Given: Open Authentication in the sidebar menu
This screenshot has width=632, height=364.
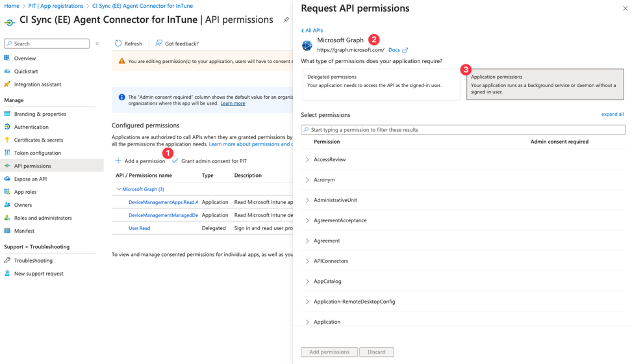Looking at the screenshot, I should [31, 127].
